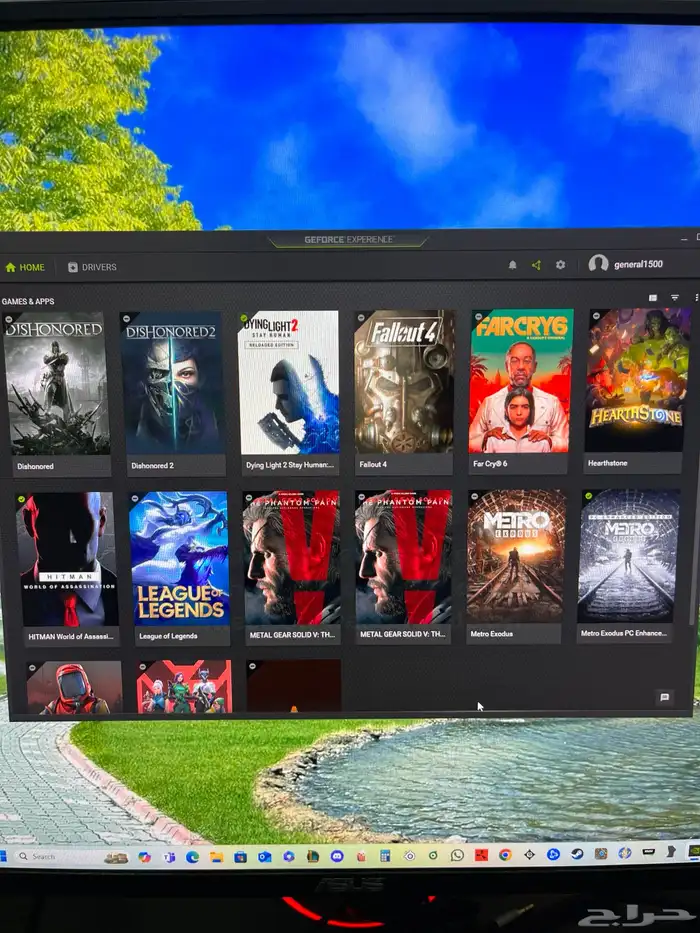Click the 'Dishonored 2' title label
Viewport: 700px width, 933px height.
pyautogui.click(x=152, y=465)
